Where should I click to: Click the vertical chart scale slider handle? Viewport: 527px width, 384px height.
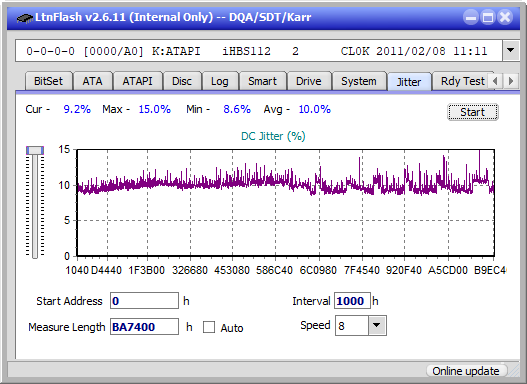tap(35, 150)
